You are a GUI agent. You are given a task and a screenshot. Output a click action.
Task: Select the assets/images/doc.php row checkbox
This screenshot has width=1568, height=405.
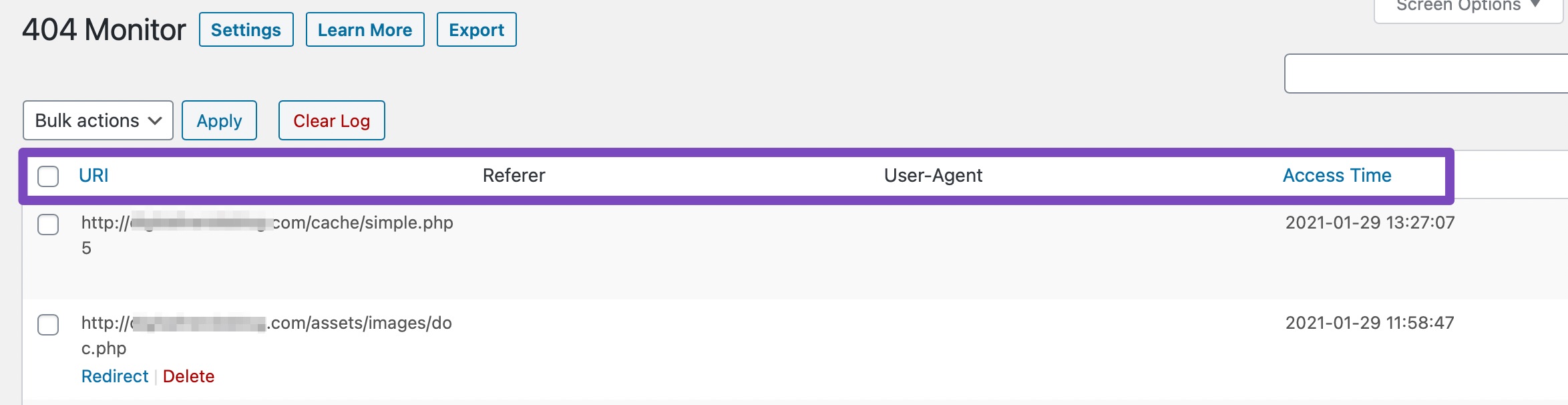[48, 325]
